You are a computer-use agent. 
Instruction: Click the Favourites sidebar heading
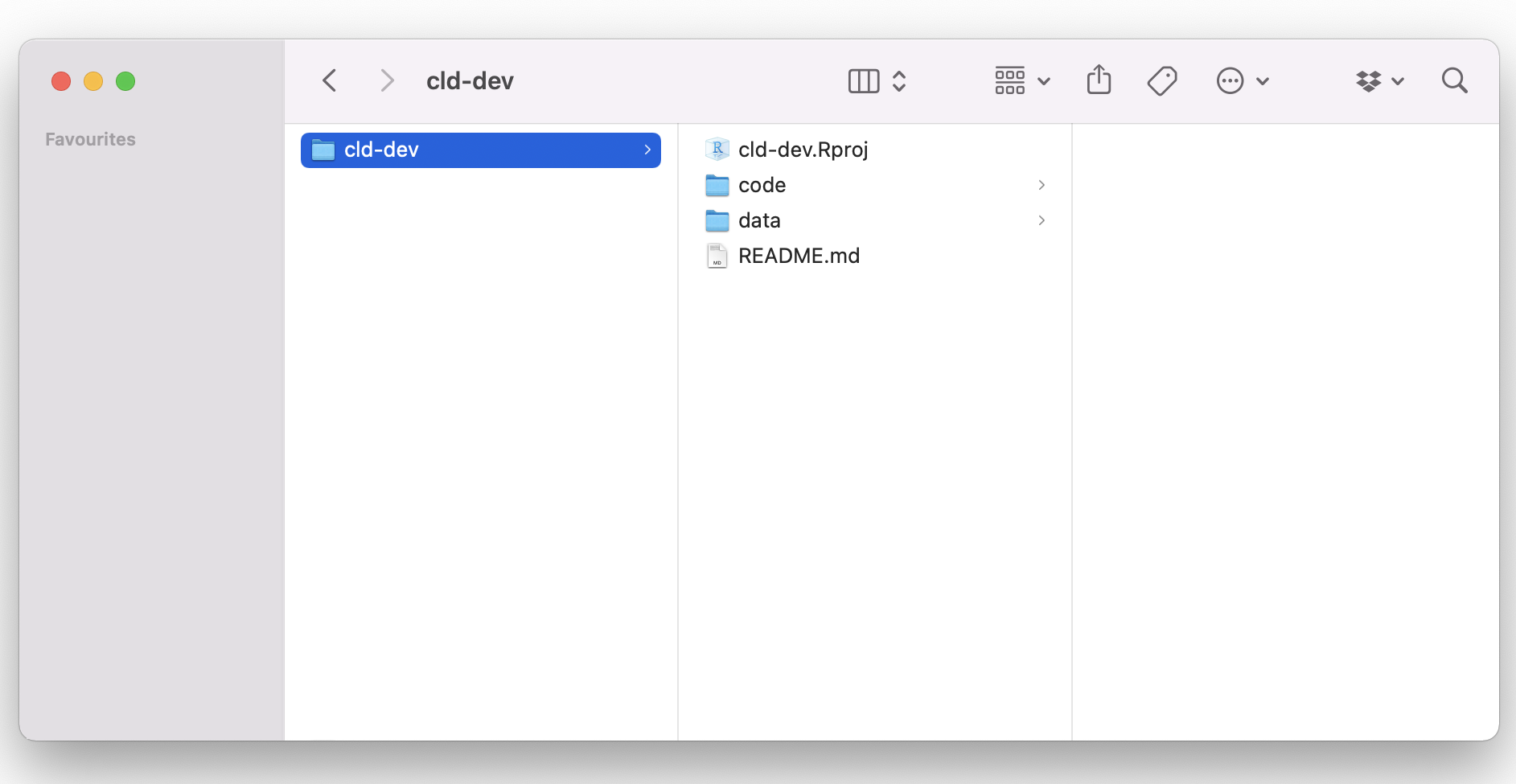[x=90, y=138]
